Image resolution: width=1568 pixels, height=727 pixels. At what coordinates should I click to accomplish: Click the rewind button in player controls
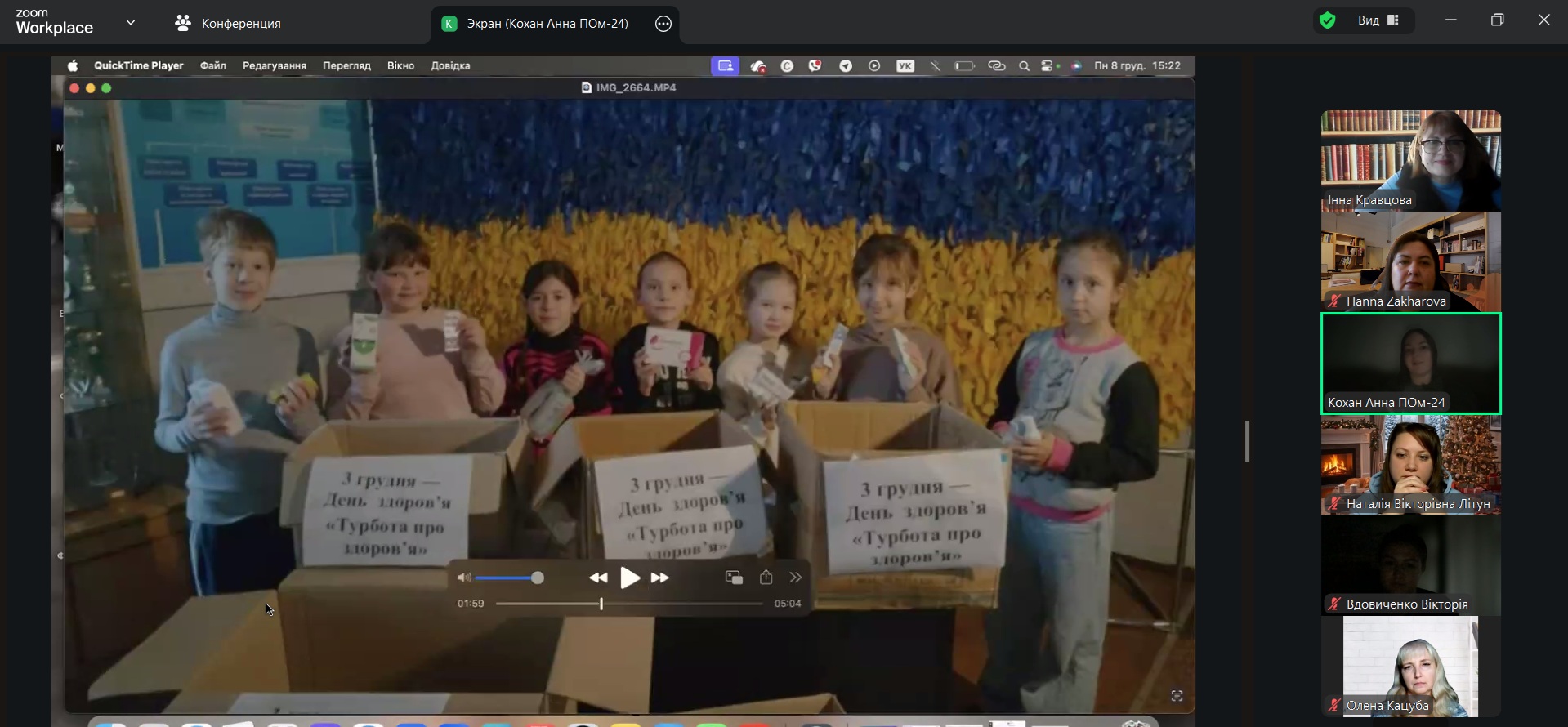click(x=598, y=578)
